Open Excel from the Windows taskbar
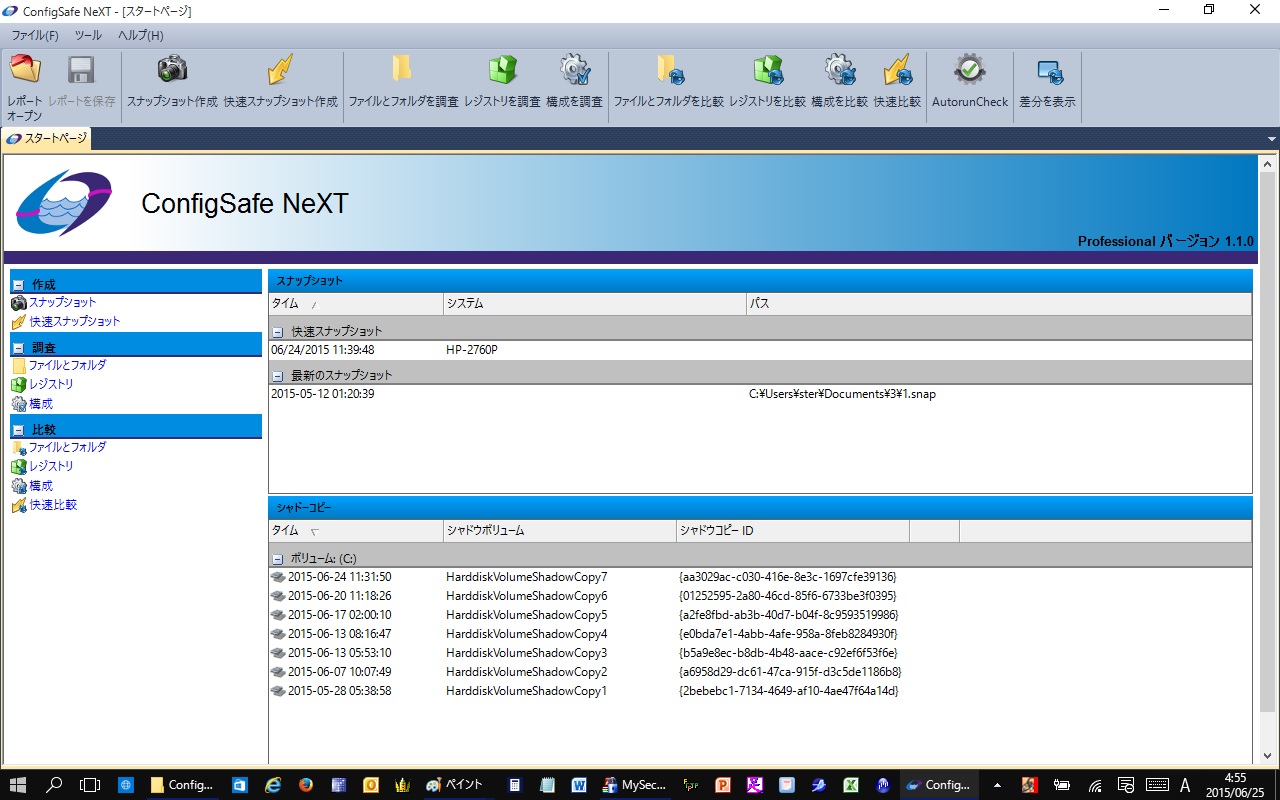 [x=851, y=785]
